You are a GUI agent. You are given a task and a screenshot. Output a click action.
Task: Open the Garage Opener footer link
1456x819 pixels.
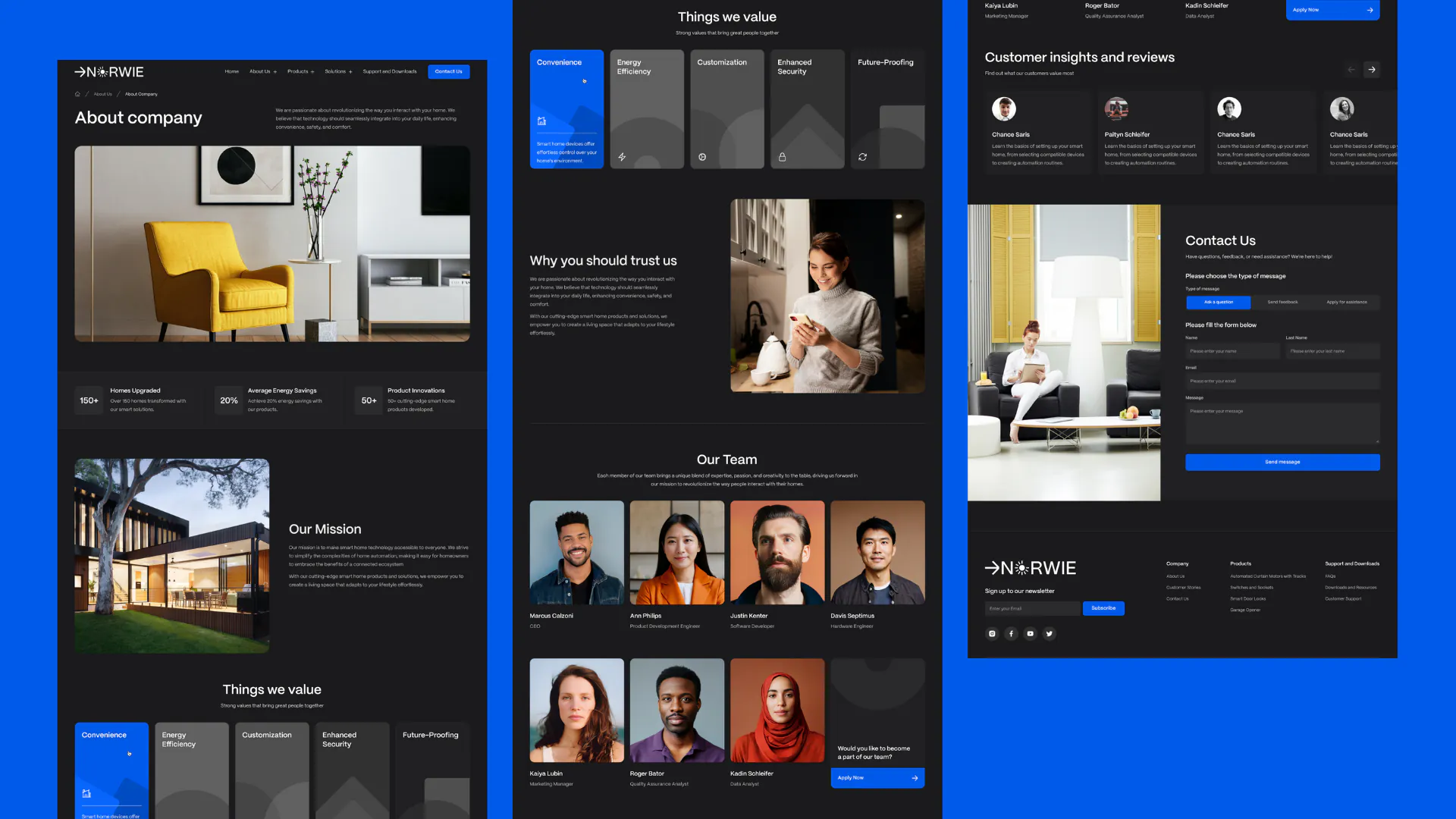pos(1245,610)
